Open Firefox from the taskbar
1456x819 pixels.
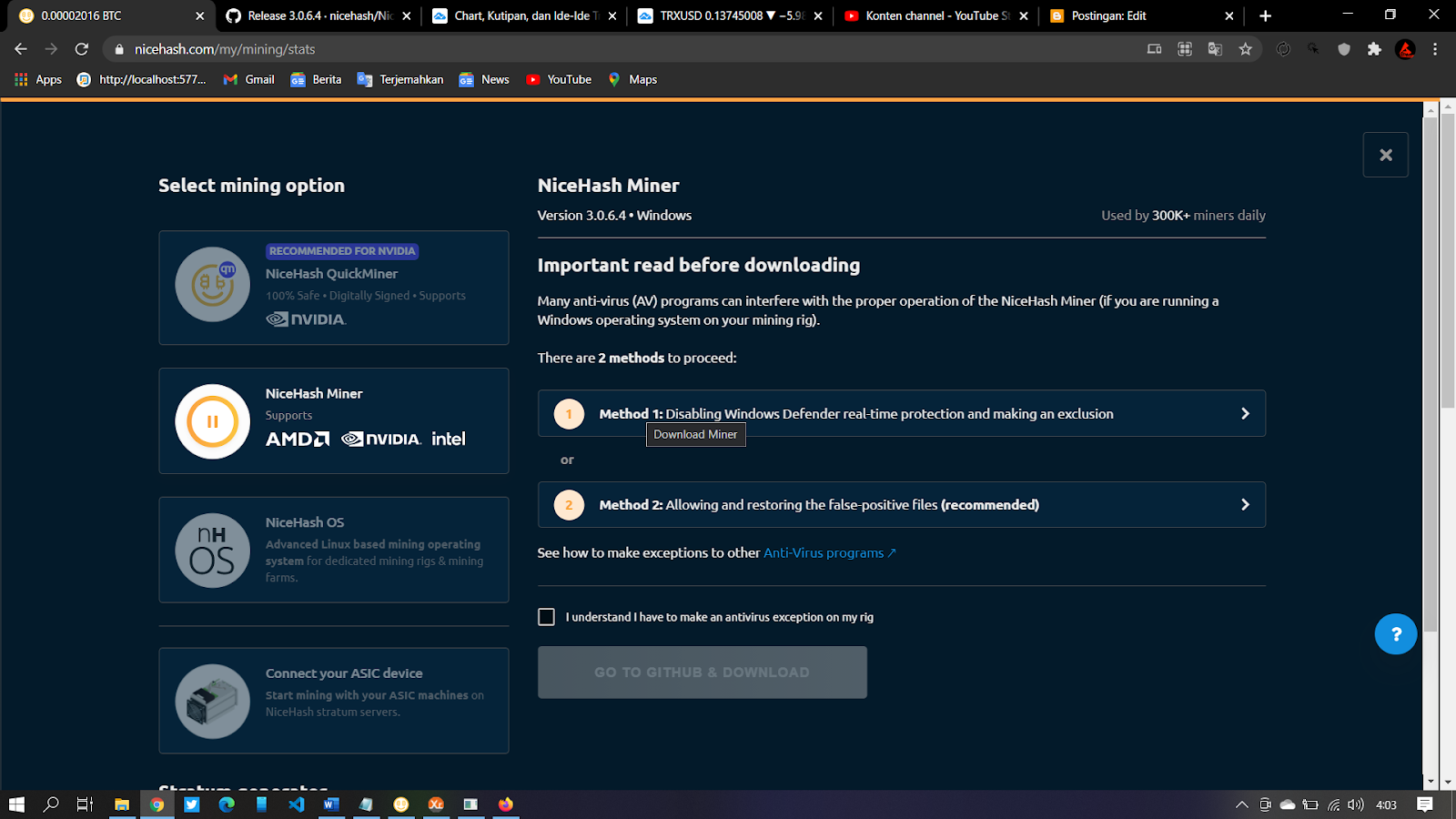(x=506, y=804)
